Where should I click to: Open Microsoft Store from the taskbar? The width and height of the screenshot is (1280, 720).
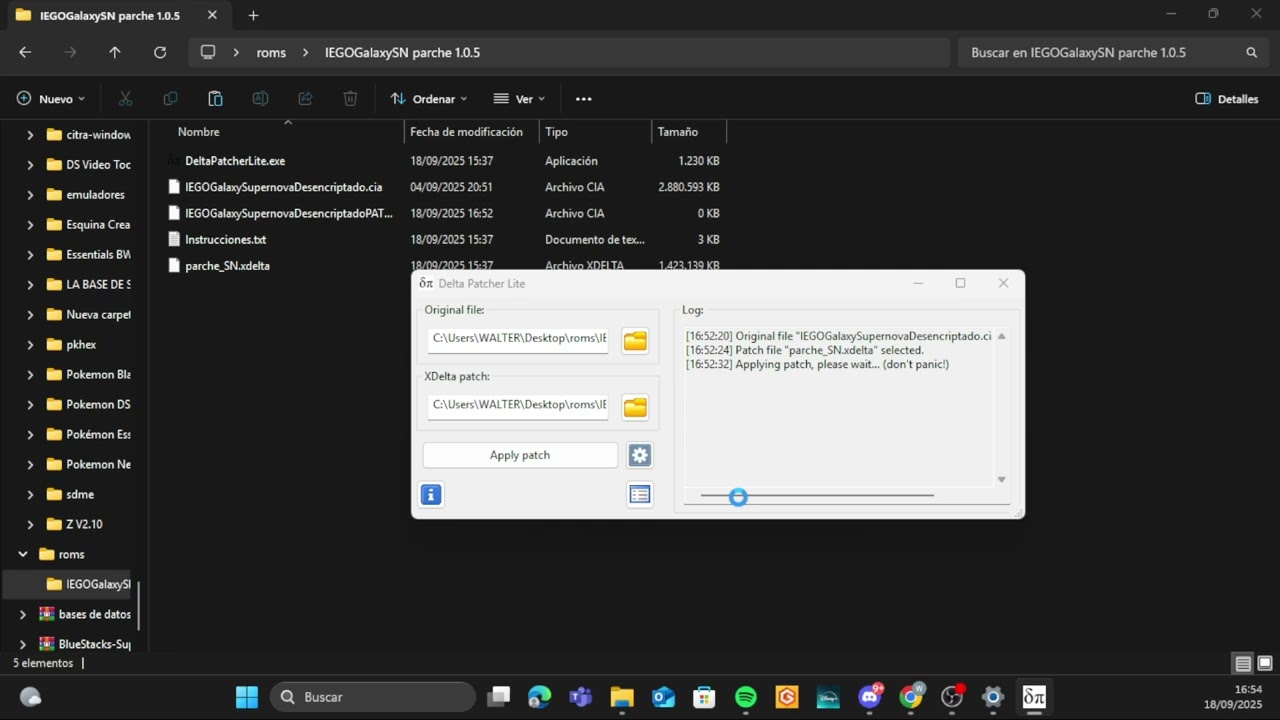click(704, 697)
